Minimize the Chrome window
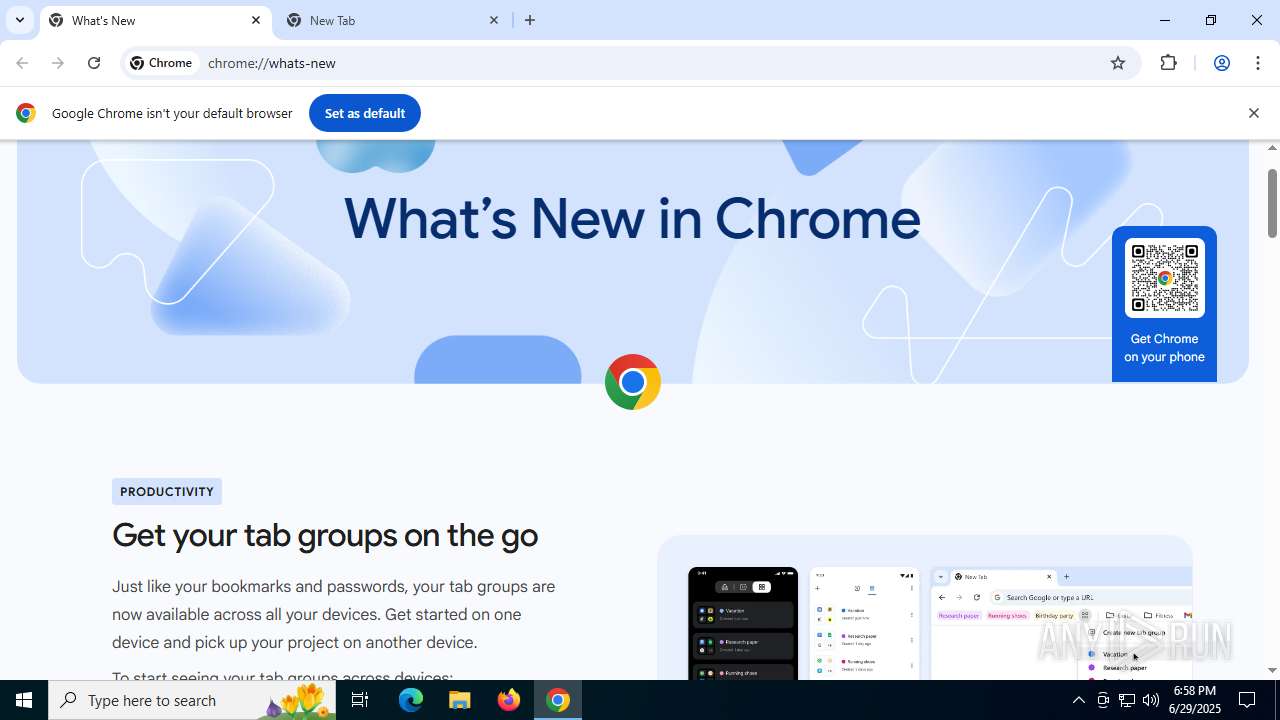The width and height of the screenshot is (1280, 720). click(x=1165, y=20)
